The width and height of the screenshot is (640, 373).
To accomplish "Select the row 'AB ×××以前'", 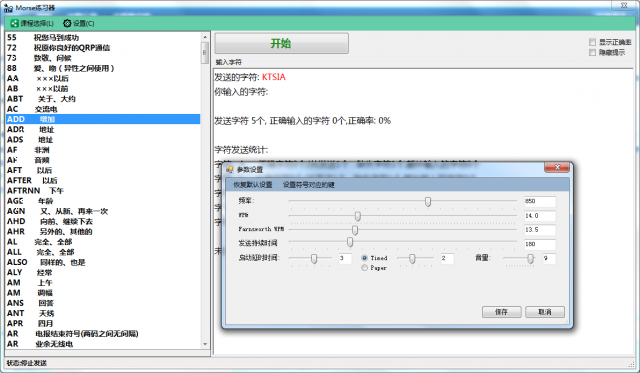I will click(103, 89).
